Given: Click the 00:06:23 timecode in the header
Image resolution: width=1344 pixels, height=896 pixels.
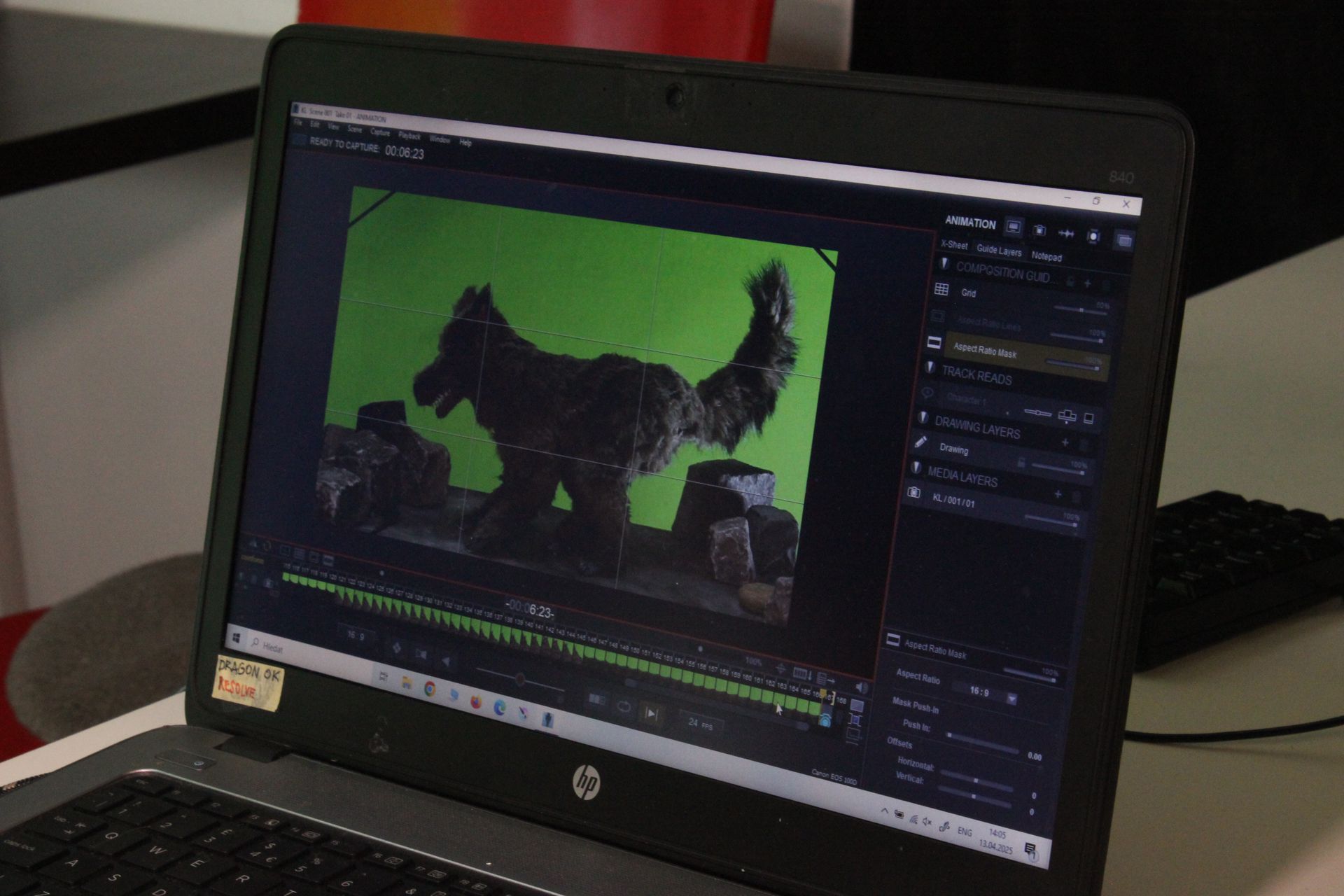Looking at the screenshot, I should (404, 151).
